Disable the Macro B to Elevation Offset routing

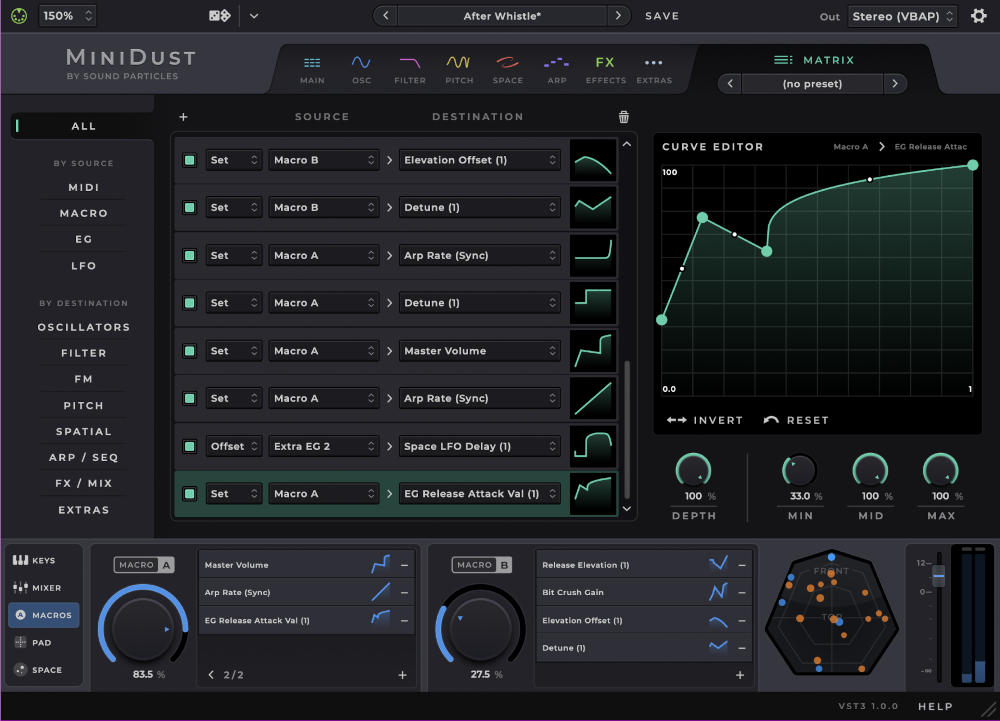pyautogui.click(x=189, y=160)
